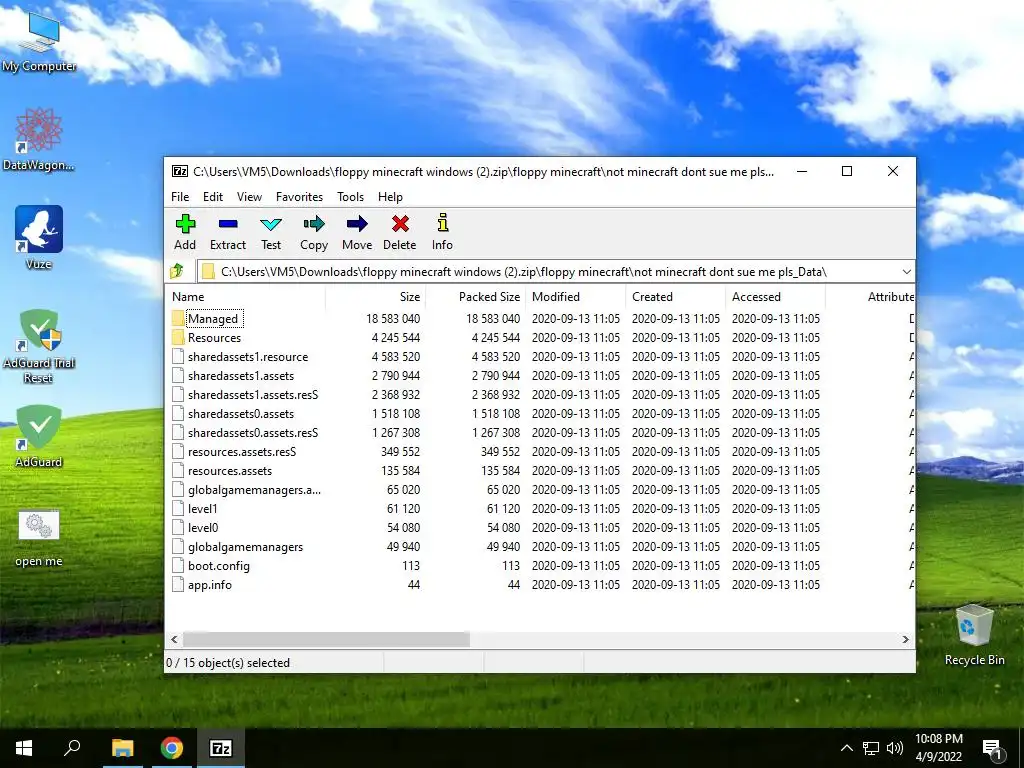Screen dimensions: 1024x768
Task: Open the network status tray icon
Action: tap(871, 748)
